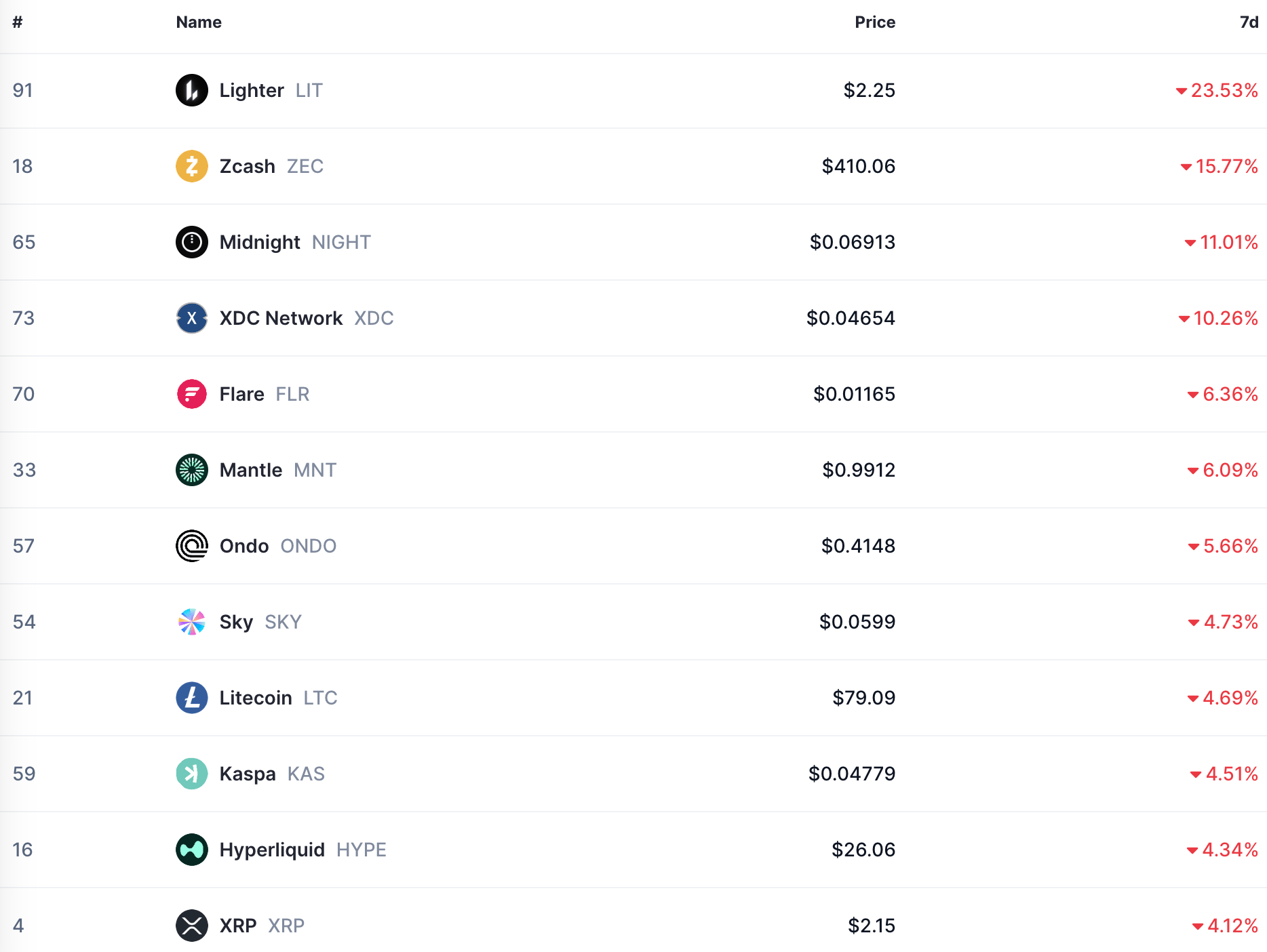Image resolution: width=1267 pixels, height=952 pixels.
Task: Click Zcash's $410.06 price value
Action: pos(858,166)
